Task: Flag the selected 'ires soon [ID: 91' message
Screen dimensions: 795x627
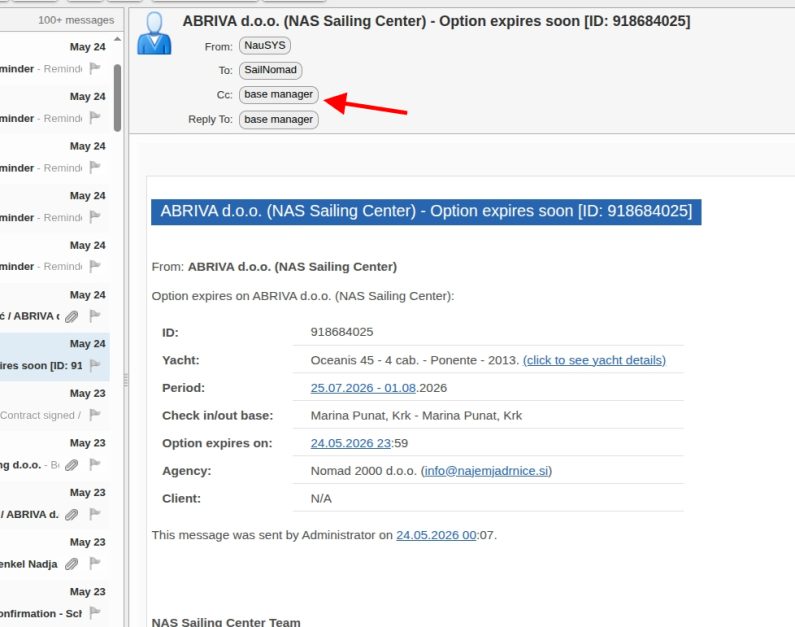Action: click(x=95, y=365)
